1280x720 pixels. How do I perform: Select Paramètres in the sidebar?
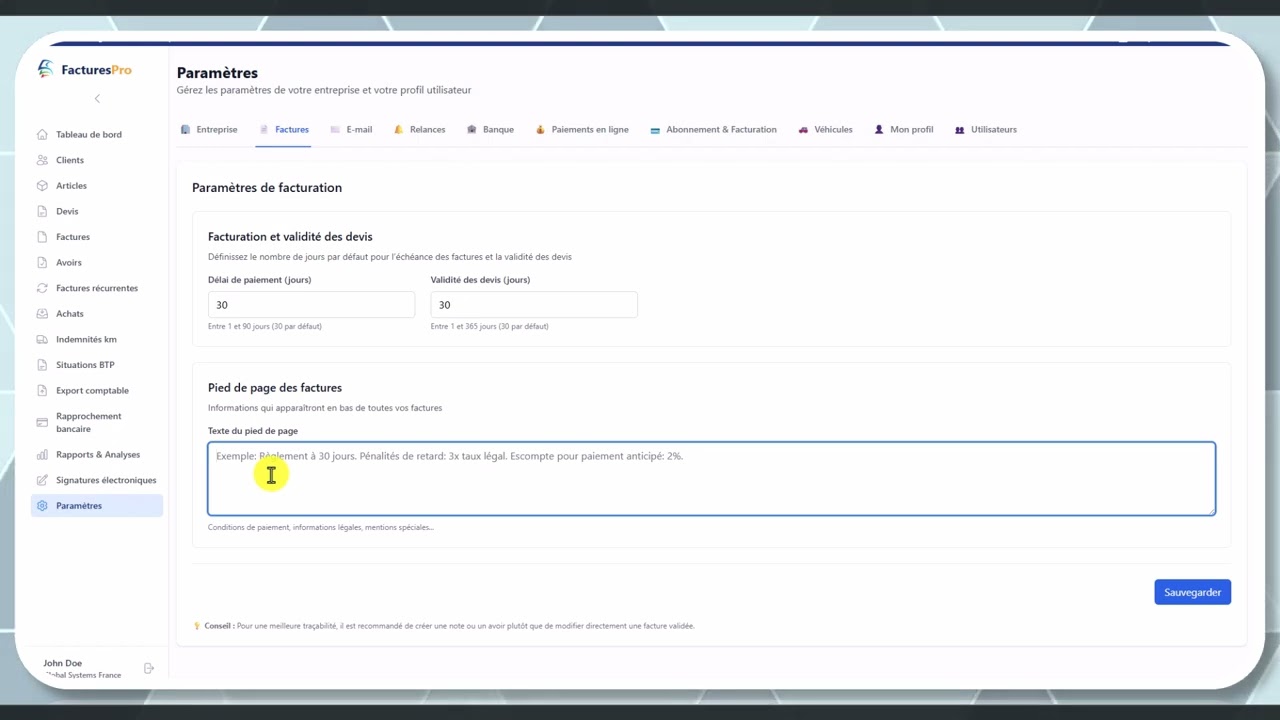click(x=97, y=506)
